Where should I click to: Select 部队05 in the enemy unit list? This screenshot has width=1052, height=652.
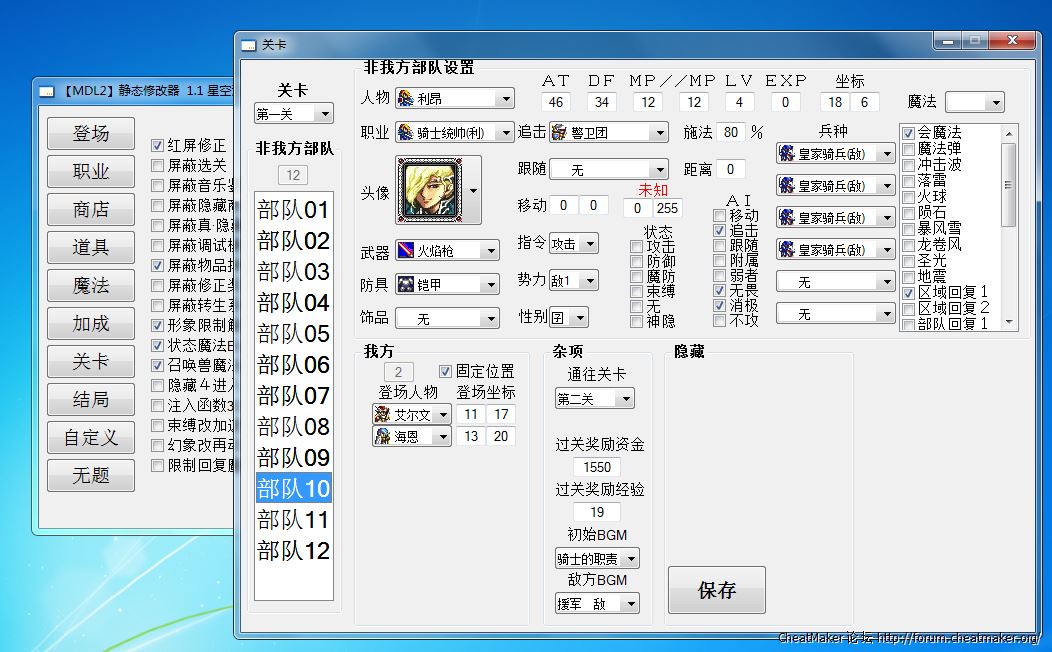293,333
